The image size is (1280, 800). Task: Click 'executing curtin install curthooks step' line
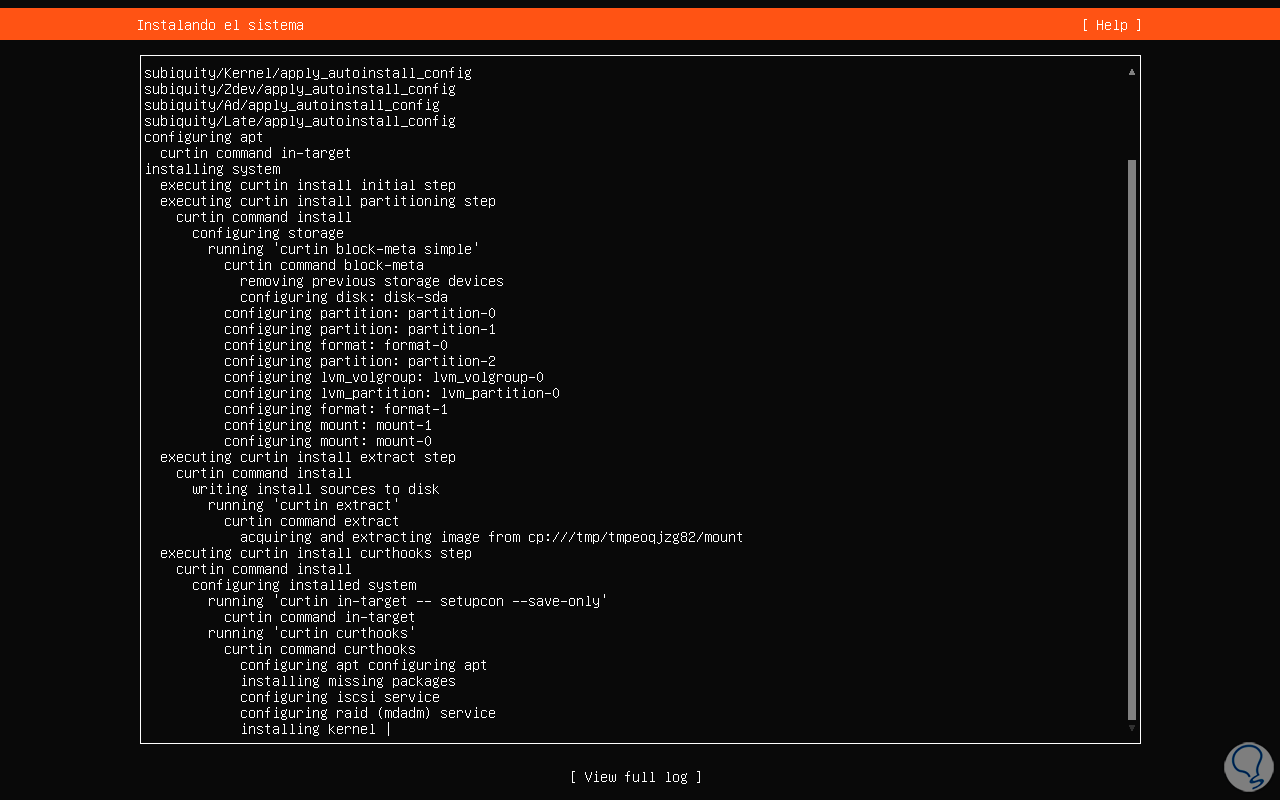click(315, 553)
